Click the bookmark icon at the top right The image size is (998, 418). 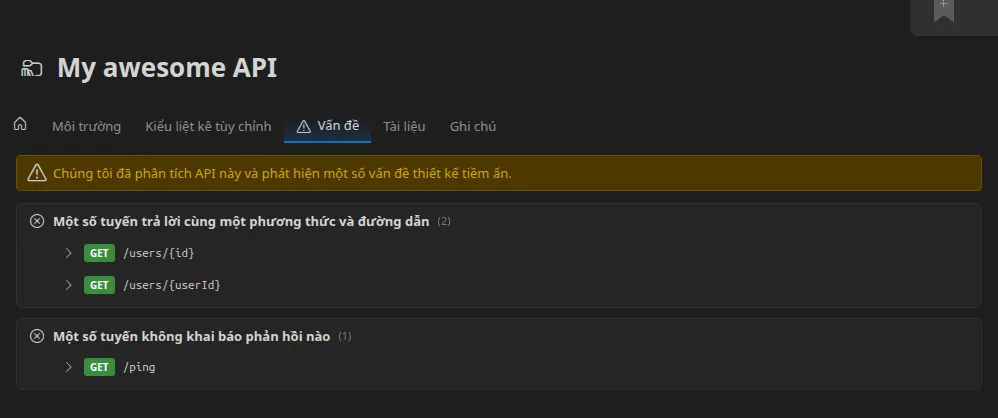(x=944, y=10)
